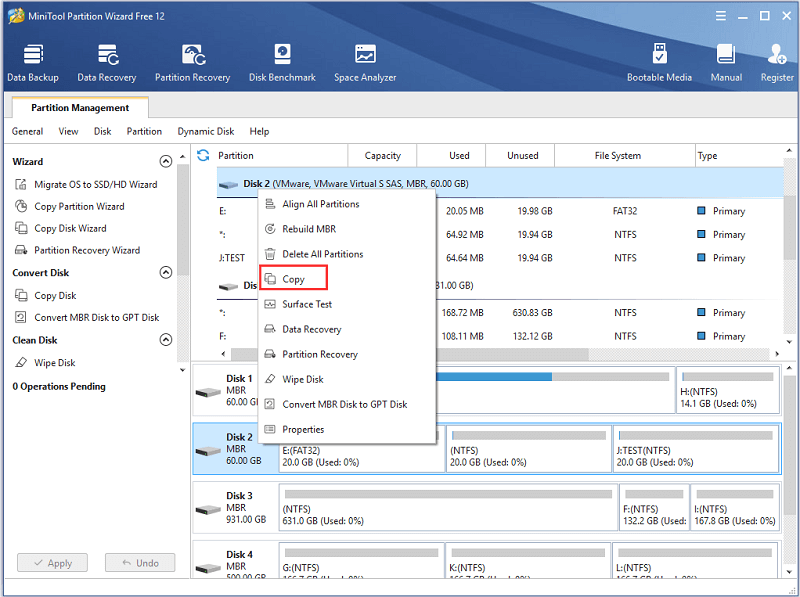The image size is (800, 597).
Task: Choose Rebuild MBR in context menu
Action: 347,229
